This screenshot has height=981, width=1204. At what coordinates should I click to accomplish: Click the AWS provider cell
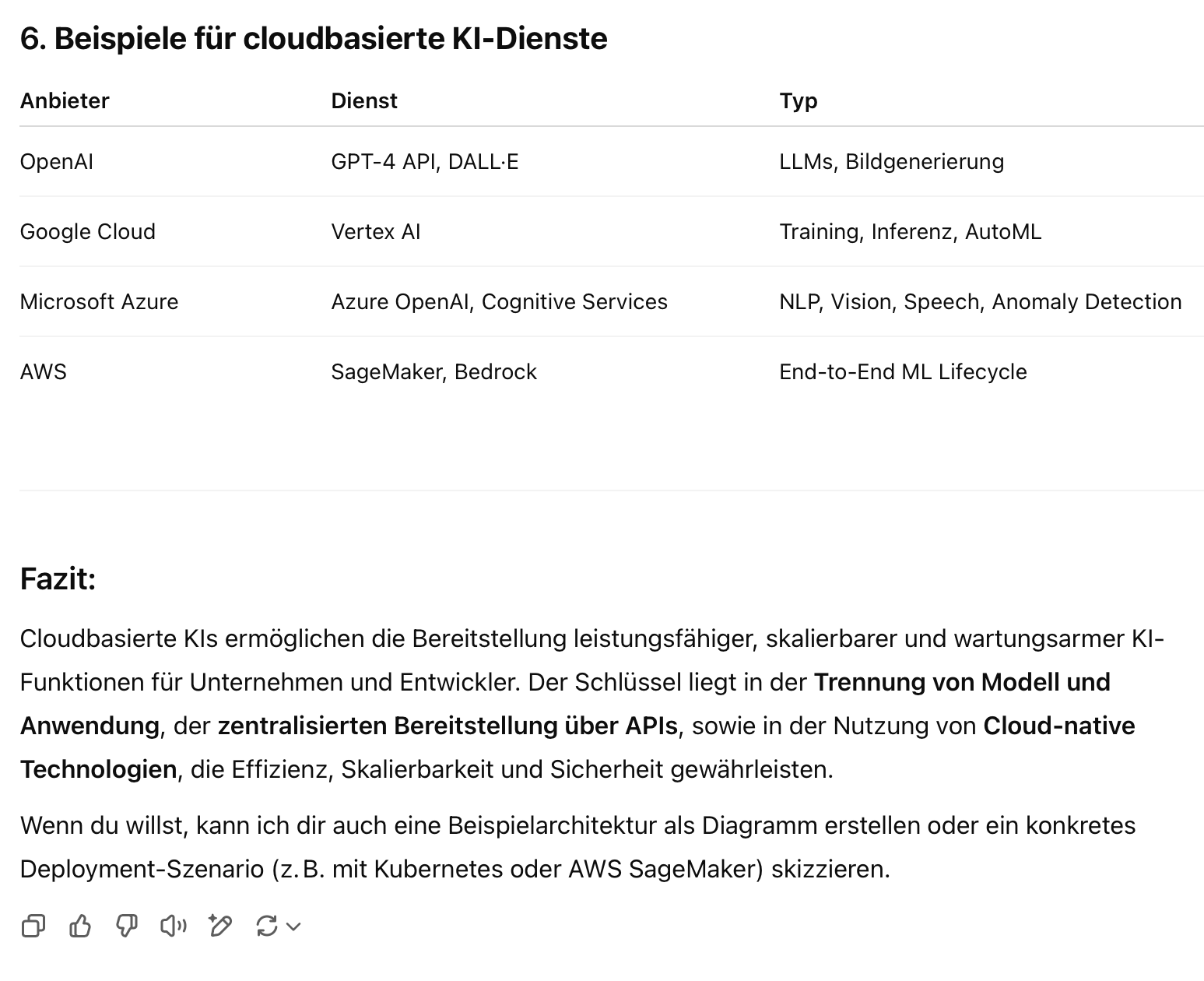pyautogui.click(x=44, y=371)
